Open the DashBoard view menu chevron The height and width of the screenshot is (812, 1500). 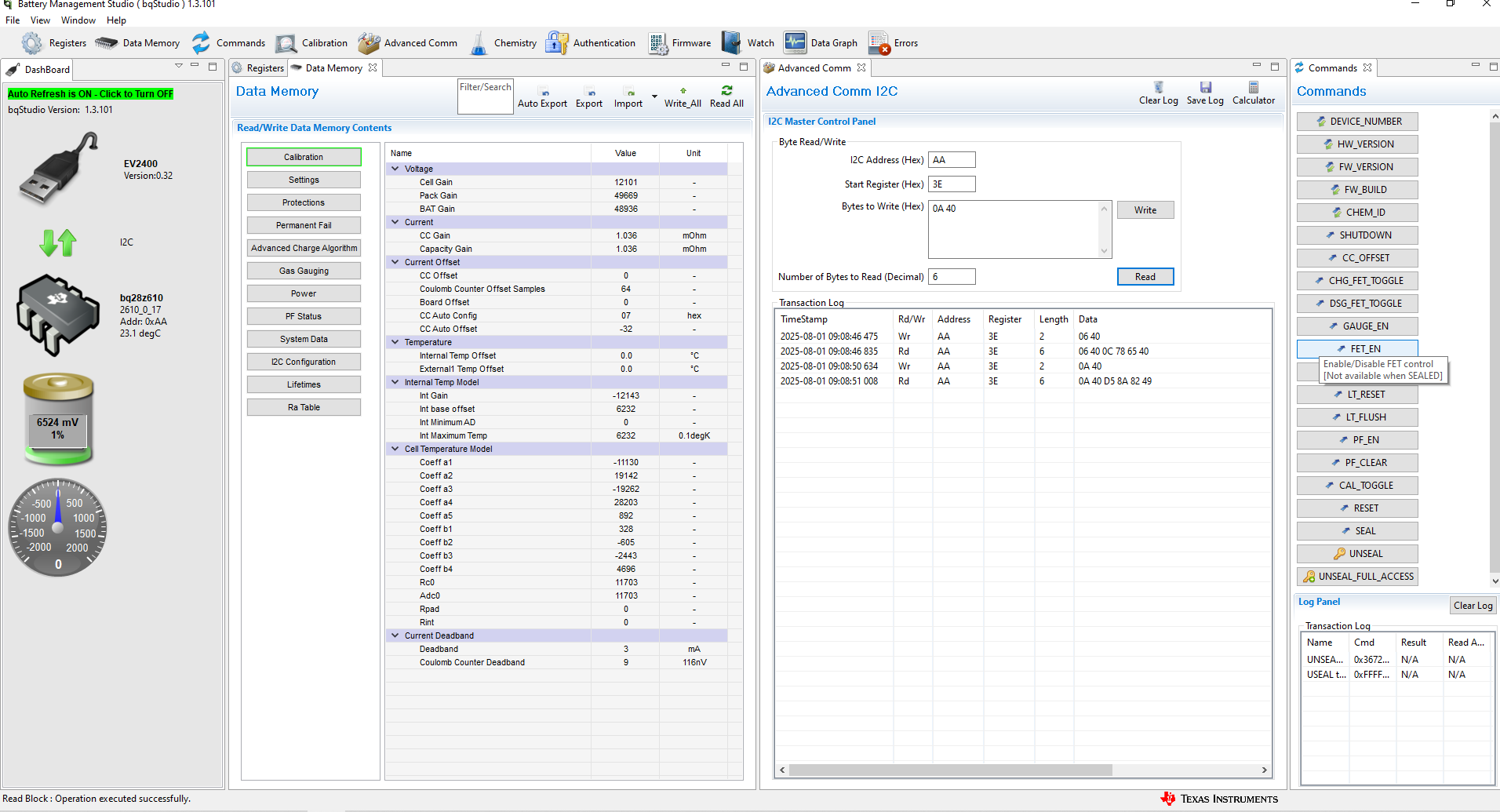(179, 66)
